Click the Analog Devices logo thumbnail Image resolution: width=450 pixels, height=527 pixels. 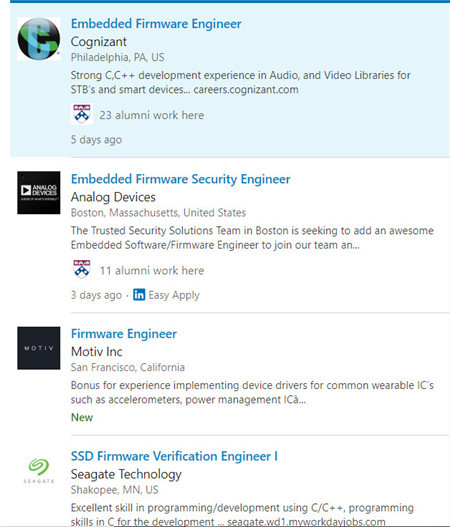39,193
